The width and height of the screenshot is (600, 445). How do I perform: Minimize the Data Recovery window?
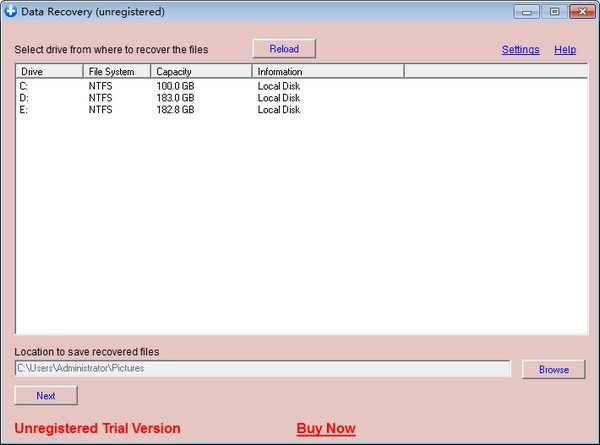(x=529, y=12)
